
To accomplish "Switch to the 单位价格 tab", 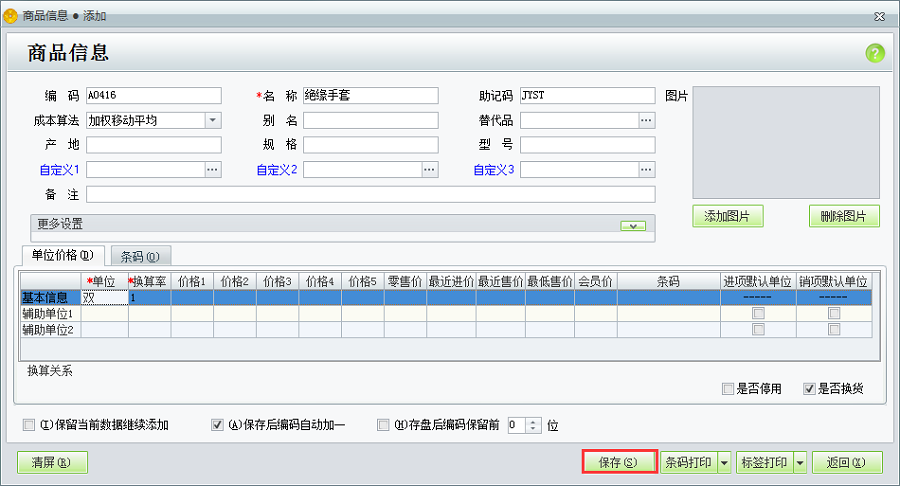I will (63, 255).
